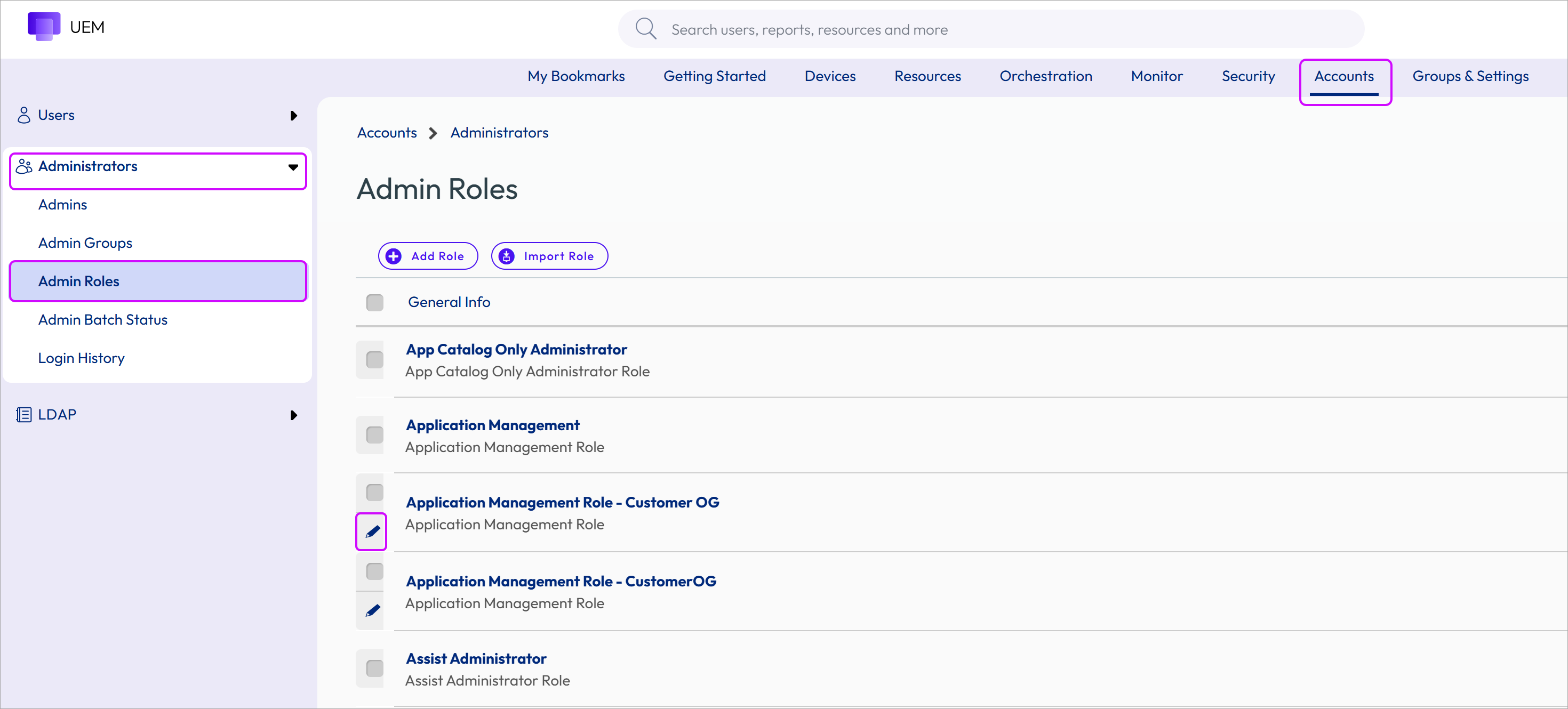Click the search magnifier icon

(645, 29)
